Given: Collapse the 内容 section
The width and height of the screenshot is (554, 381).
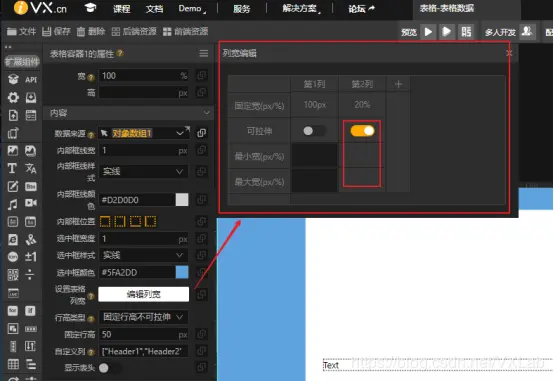Looking at the screenshot, I should (x=207, y=113).
